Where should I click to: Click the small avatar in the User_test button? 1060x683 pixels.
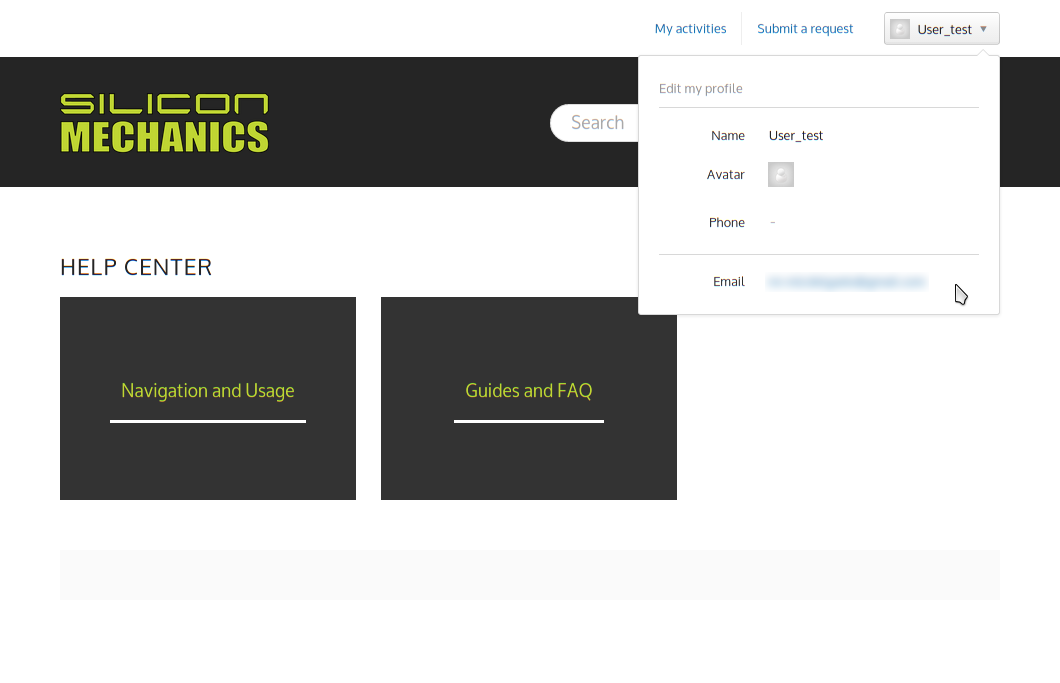pos(900,29)
